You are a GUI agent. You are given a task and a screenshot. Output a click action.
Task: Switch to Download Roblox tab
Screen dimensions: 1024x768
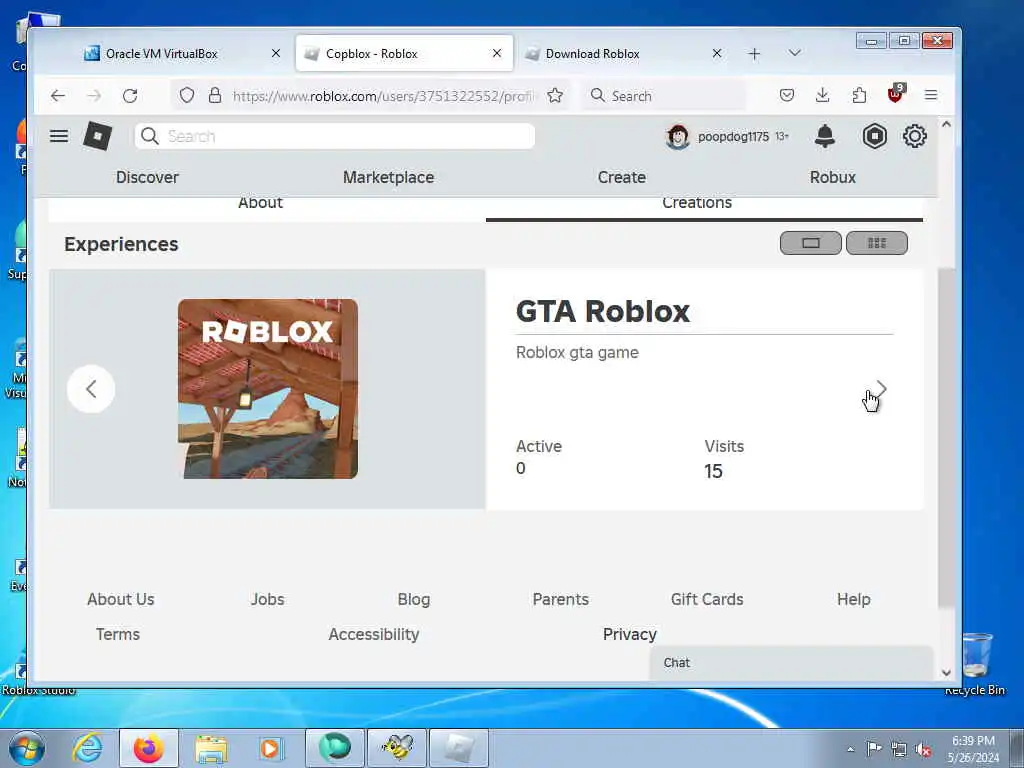(x=623, y=54)
